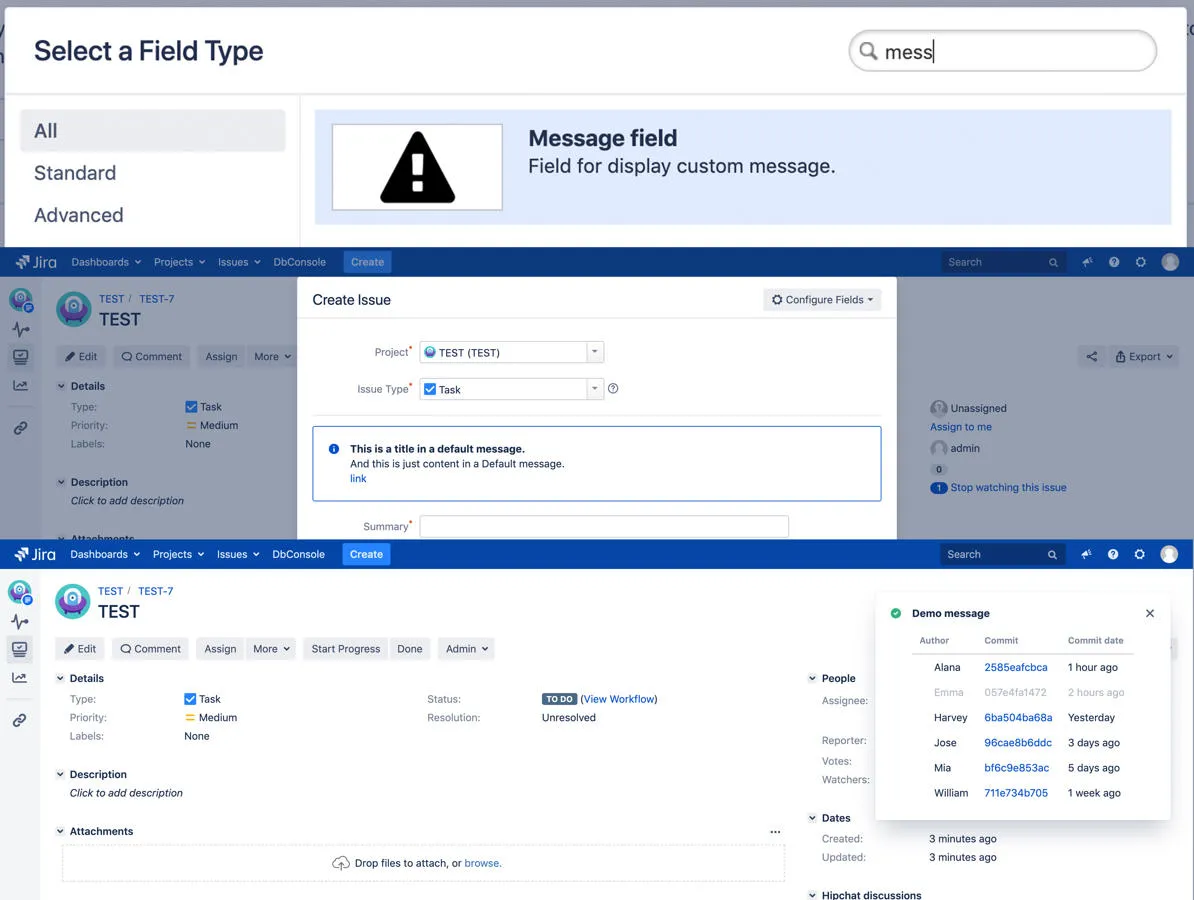Click 'Assign to me' link
The image size is (1194, 900).
pyautogui.click(x=961, y=427)
